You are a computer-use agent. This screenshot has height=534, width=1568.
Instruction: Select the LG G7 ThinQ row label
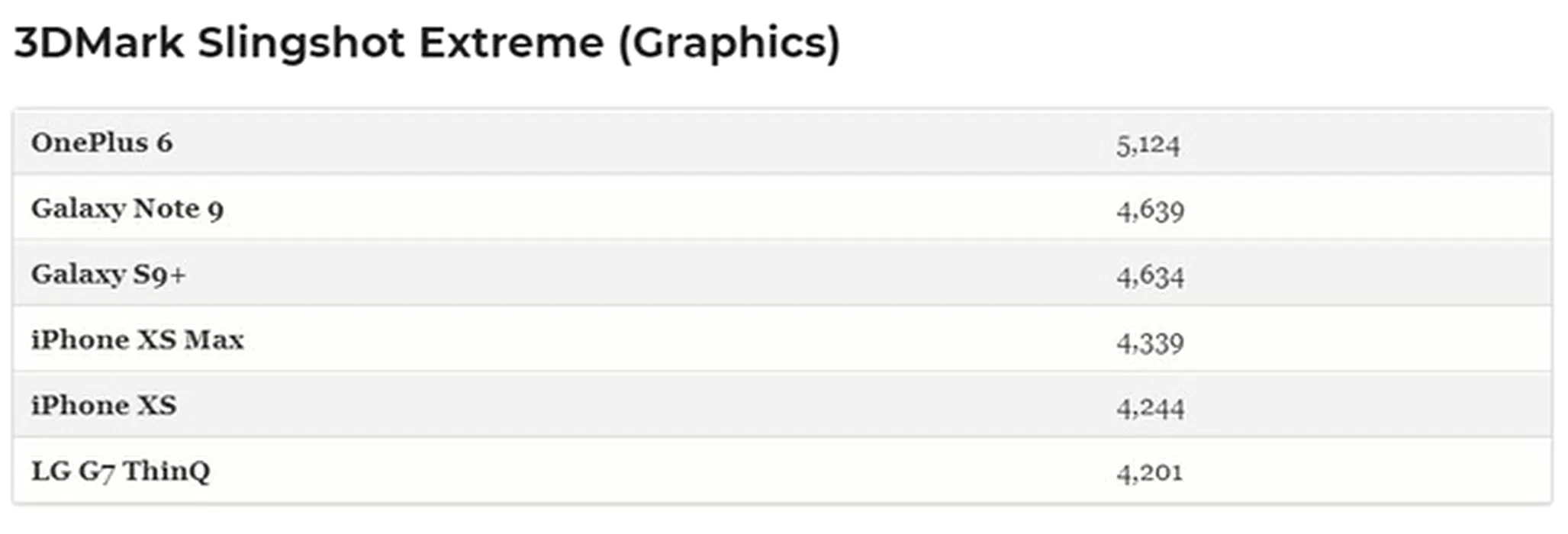[121, 471]
